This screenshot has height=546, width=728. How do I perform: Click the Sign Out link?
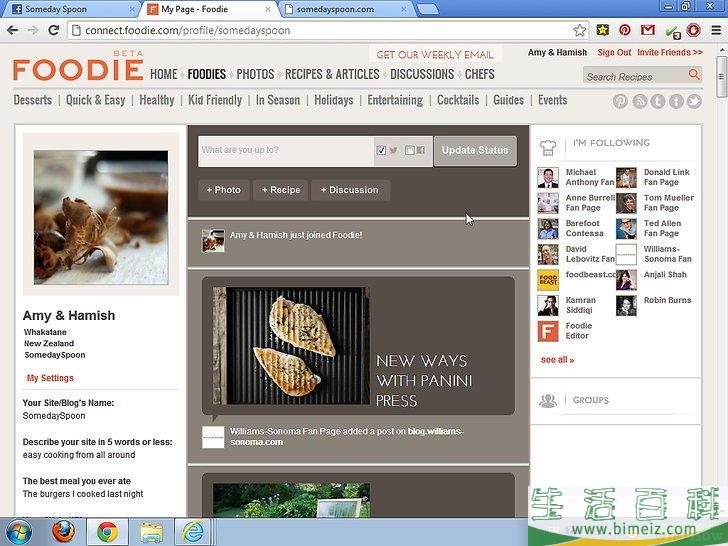tap(614, 52)
